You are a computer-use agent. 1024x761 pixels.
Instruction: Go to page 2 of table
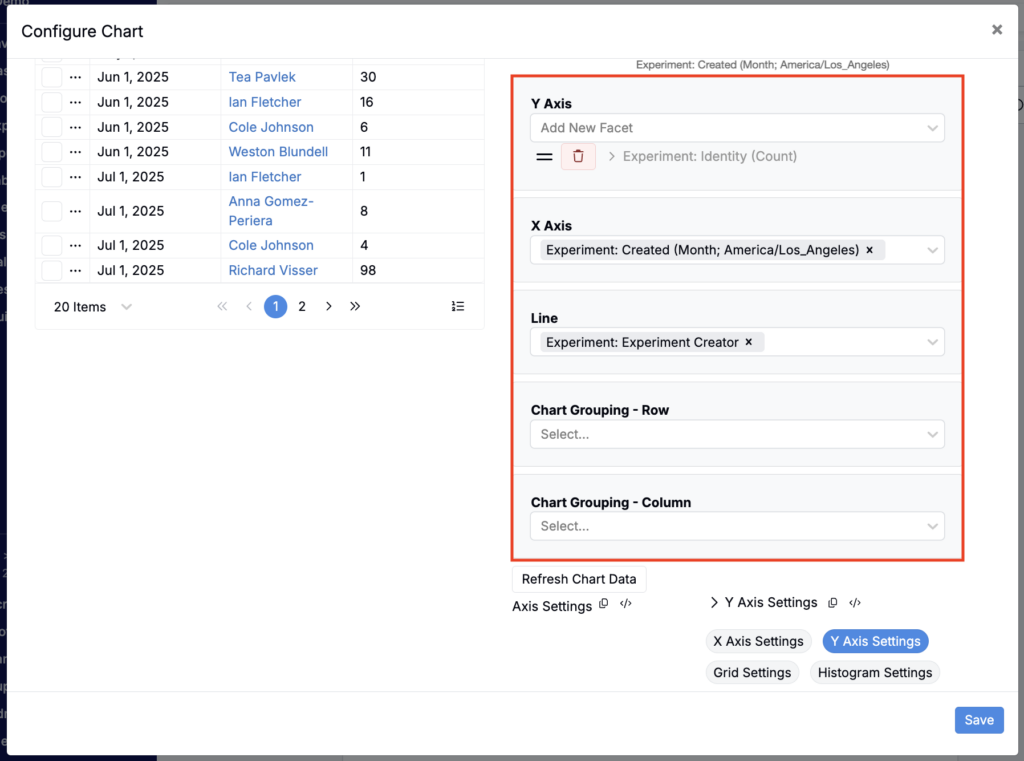[x=302, y=306]
